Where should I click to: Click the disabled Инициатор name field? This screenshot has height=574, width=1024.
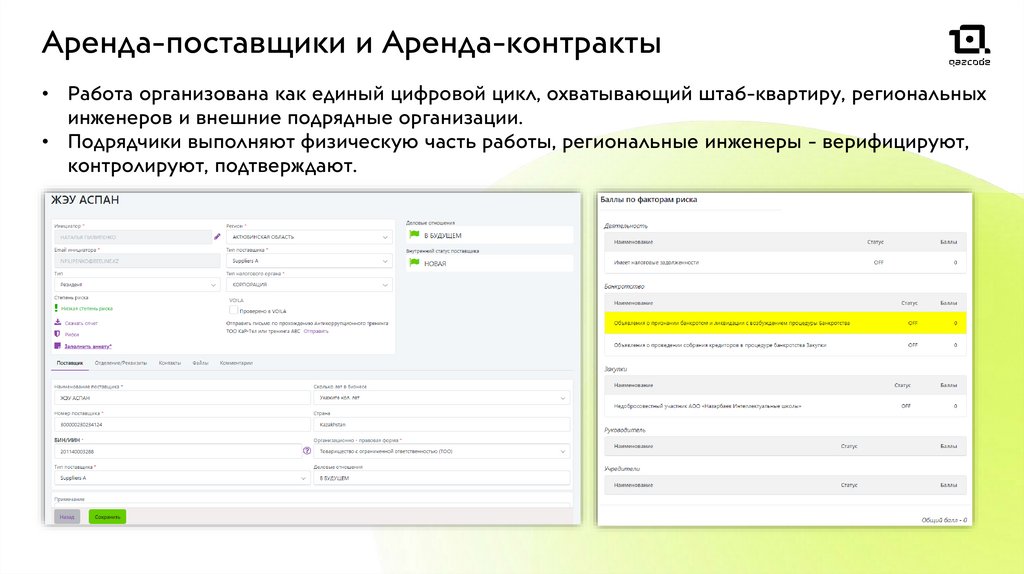[x=133, y=237]
